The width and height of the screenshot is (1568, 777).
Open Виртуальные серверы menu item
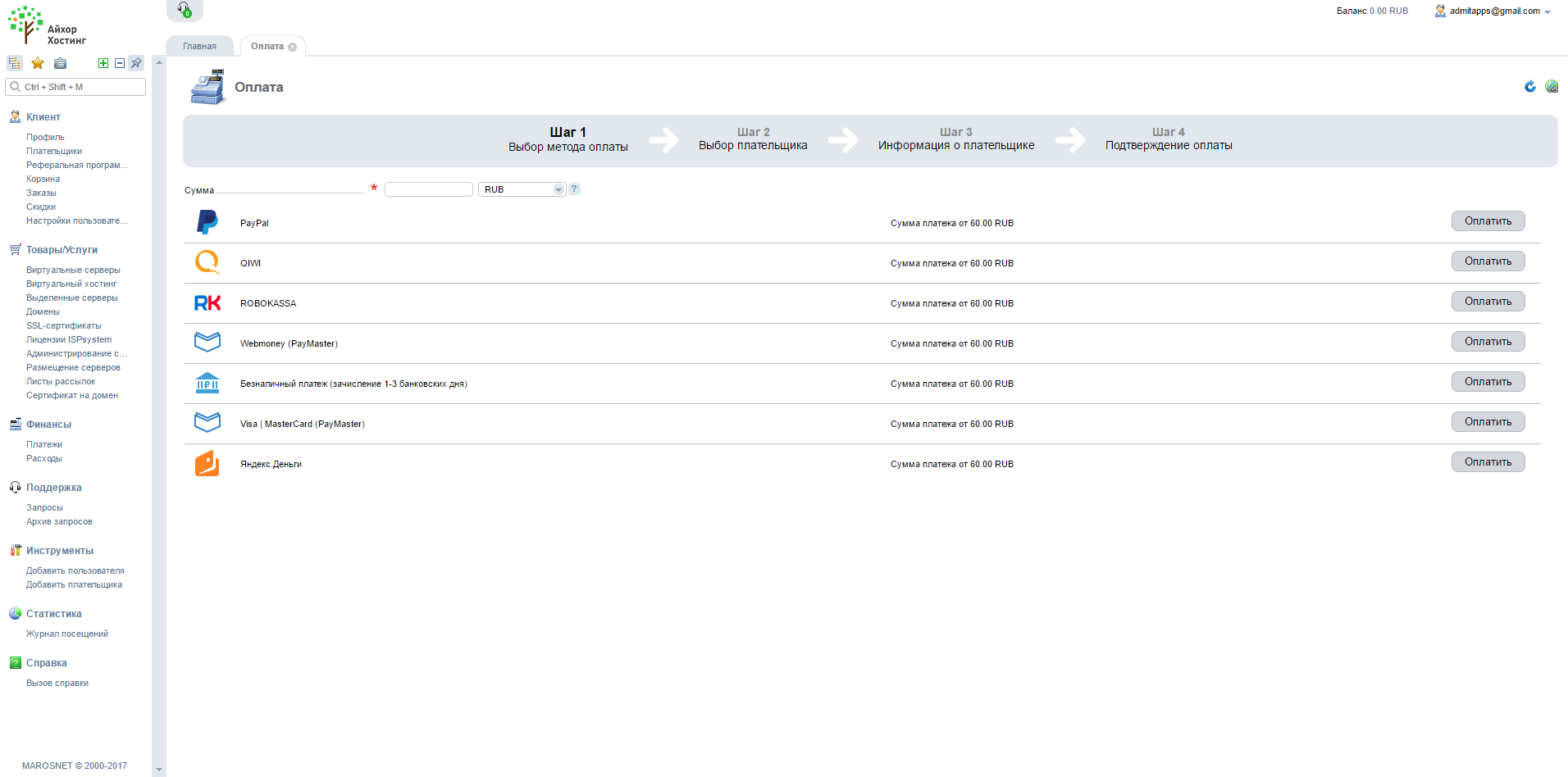tap(73, 270)
